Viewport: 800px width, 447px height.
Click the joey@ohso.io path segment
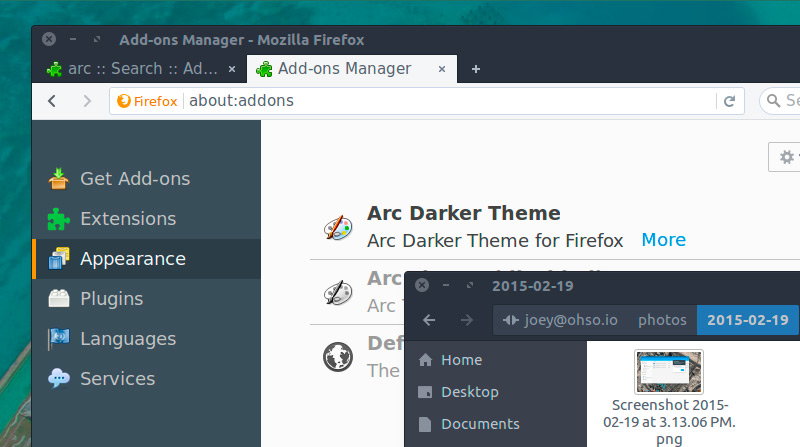[560, 320]
